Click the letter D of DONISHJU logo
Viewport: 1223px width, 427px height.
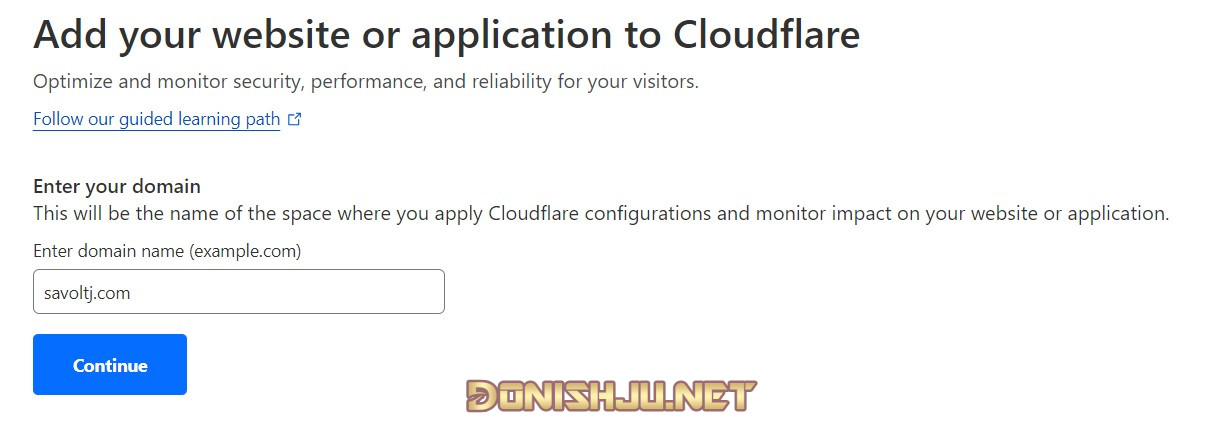483,396
